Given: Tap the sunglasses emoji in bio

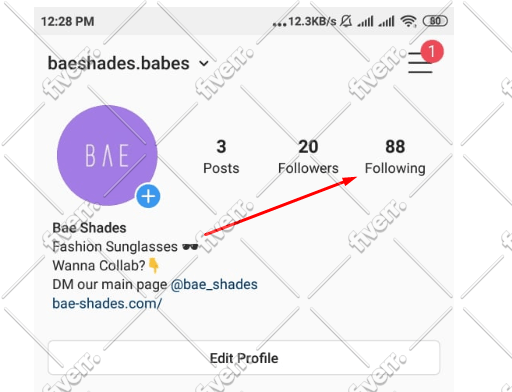Looking at the screenshot, I should (x=190, y=247).
